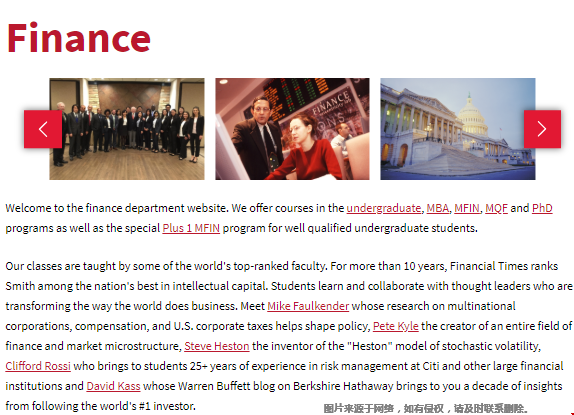
Task: Open the Capitol building photo
Action: pyautogui.click(x=458, y=129)
